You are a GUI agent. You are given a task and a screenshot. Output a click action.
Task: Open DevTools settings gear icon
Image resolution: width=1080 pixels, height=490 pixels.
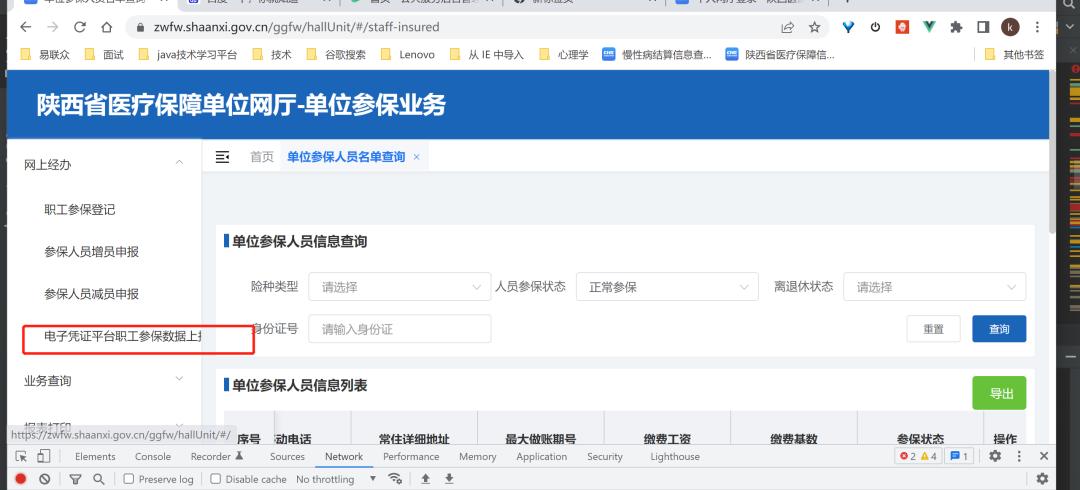click(995, 456)
